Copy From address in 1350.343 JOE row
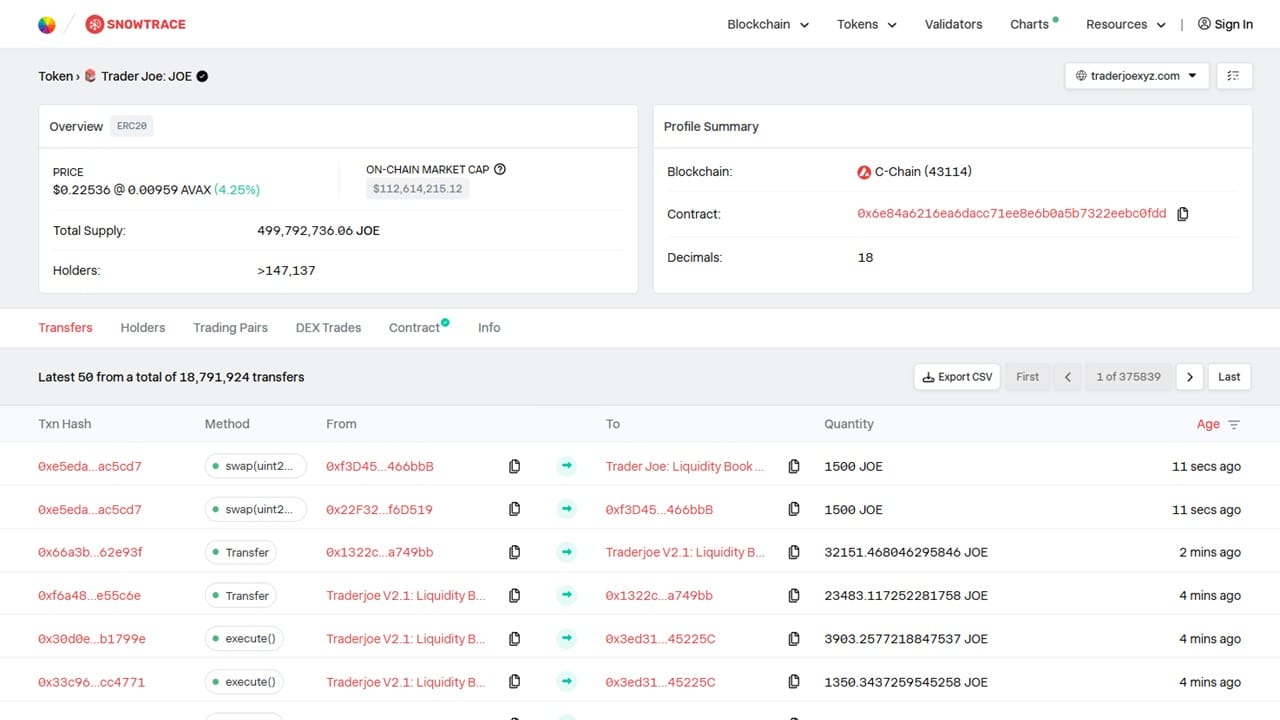 click(x=515, y=682)
